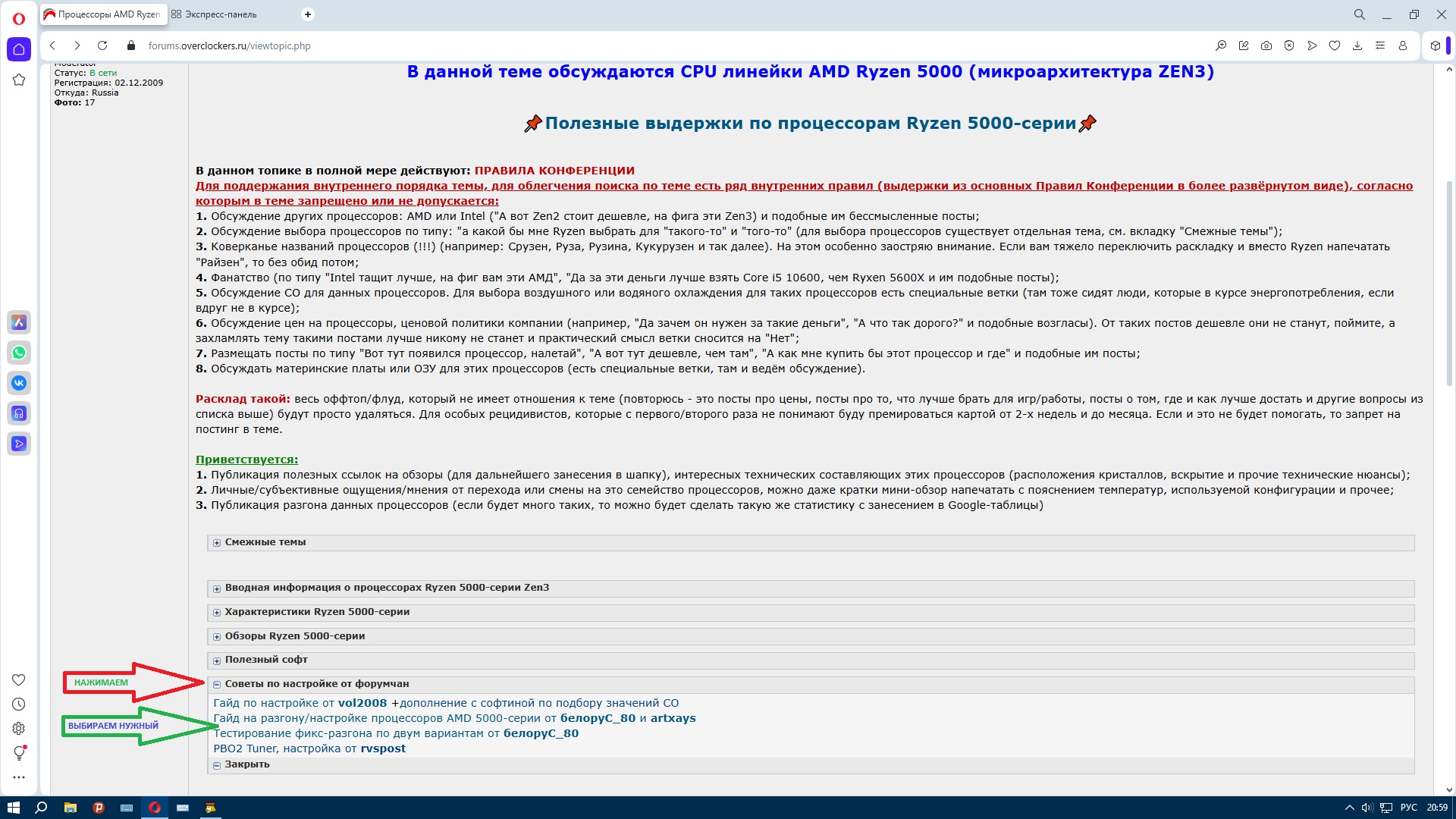Click Закрыть to close the spoiler

[x=246, y=764]
